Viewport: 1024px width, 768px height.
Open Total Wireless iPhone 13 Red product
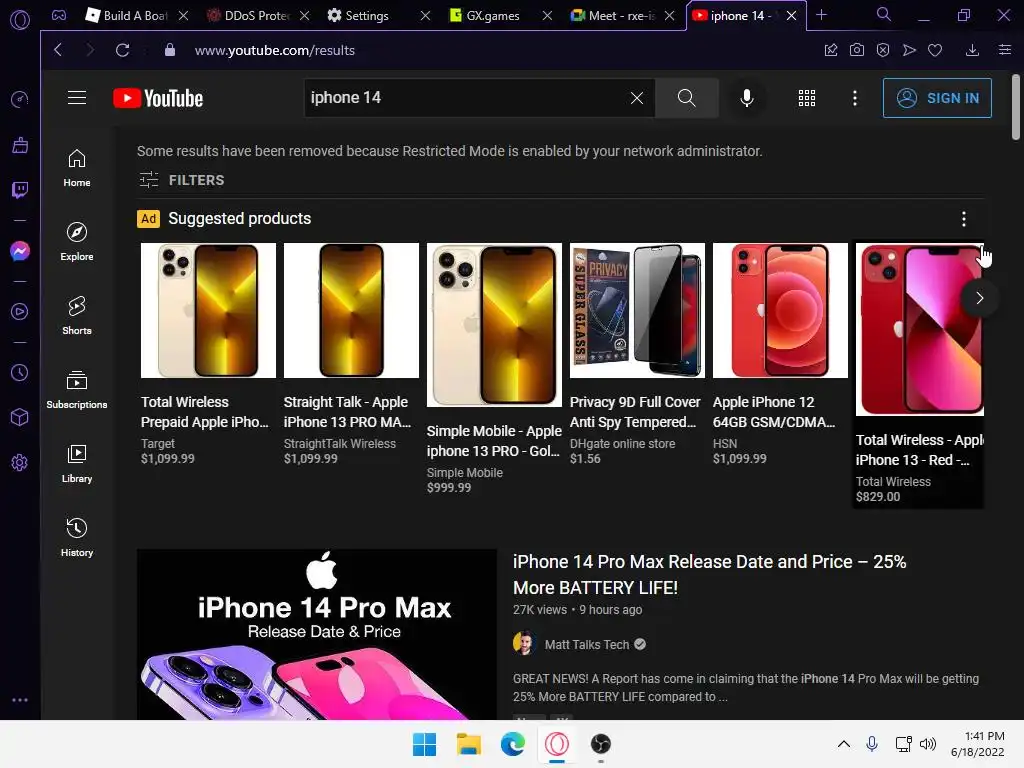(x=920, y=374)
